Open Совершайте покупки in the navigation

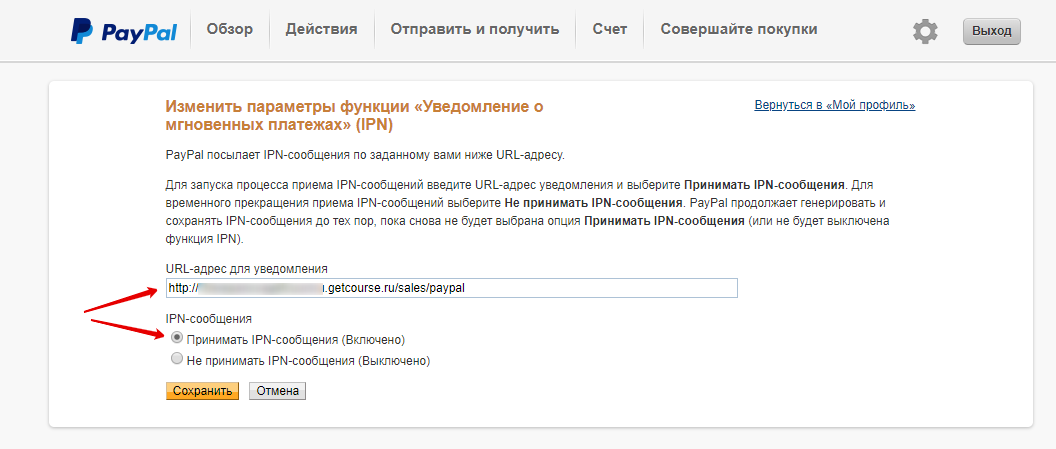pos(739,29)
